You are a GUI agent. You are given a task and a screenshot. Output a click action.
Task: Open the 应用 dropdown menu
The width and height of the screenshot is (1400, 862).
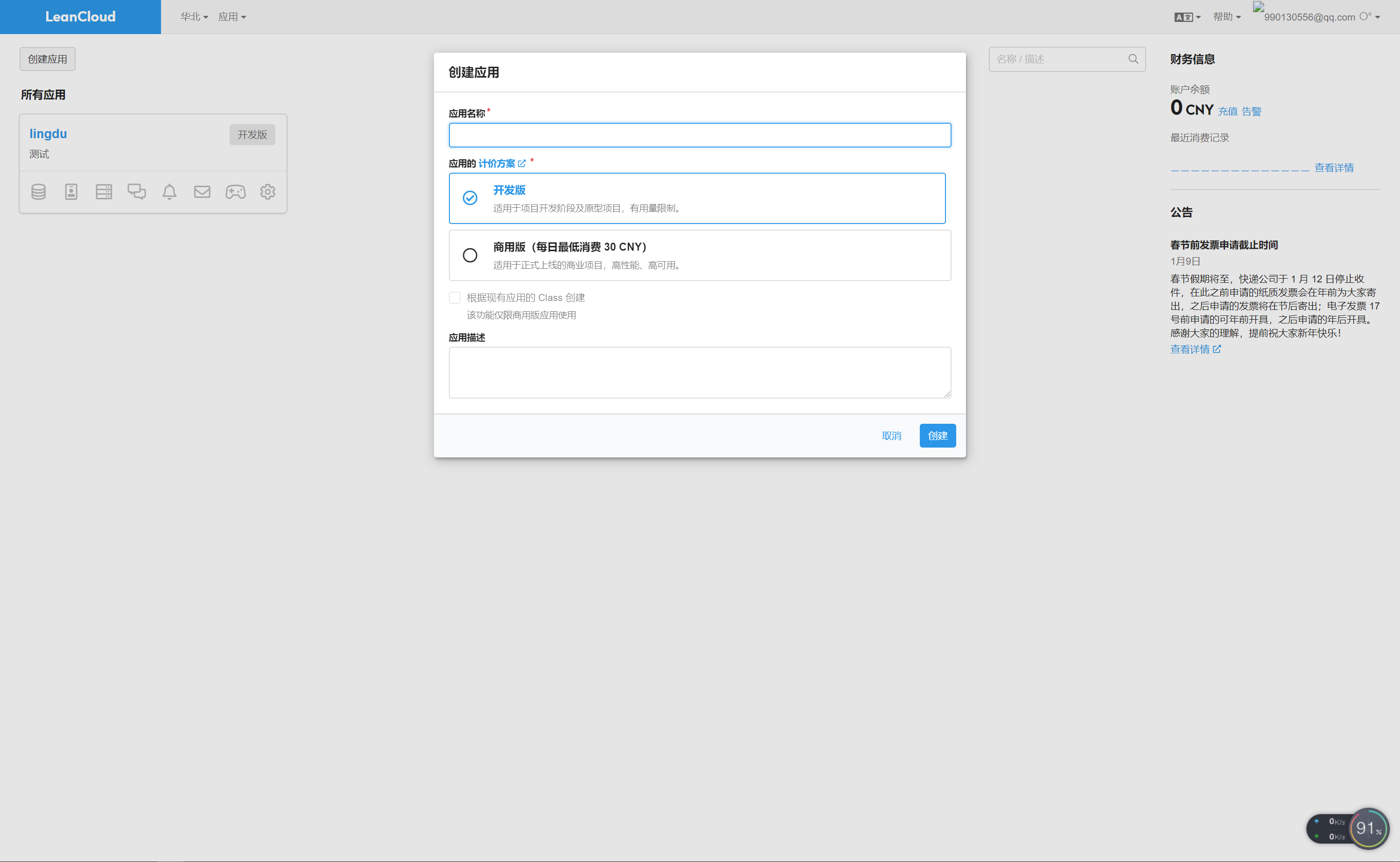pos(232,17)
